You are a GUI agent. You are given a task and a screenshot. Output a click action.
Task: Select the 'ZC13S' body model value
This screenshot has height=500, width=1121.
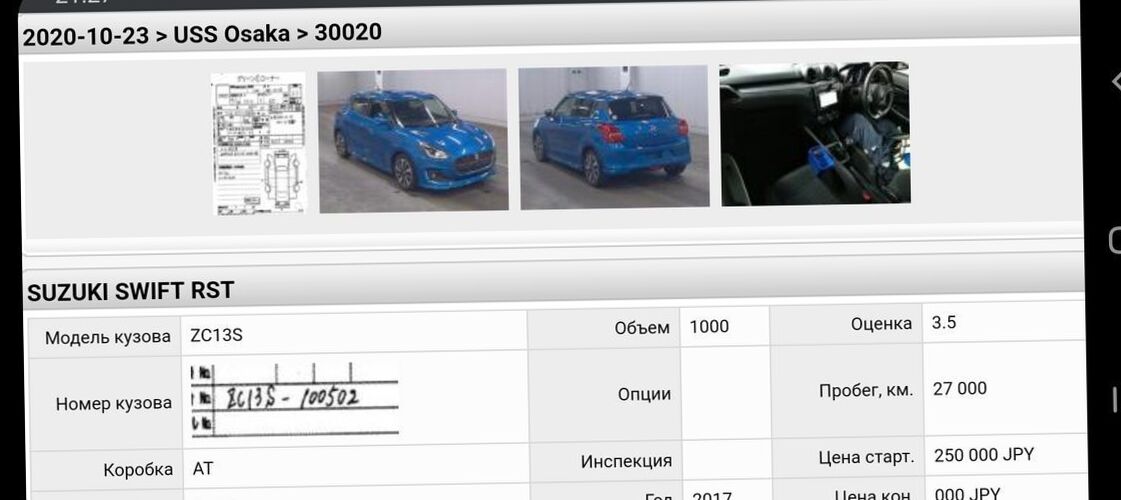pyautogui.click(x=217, y=335)
